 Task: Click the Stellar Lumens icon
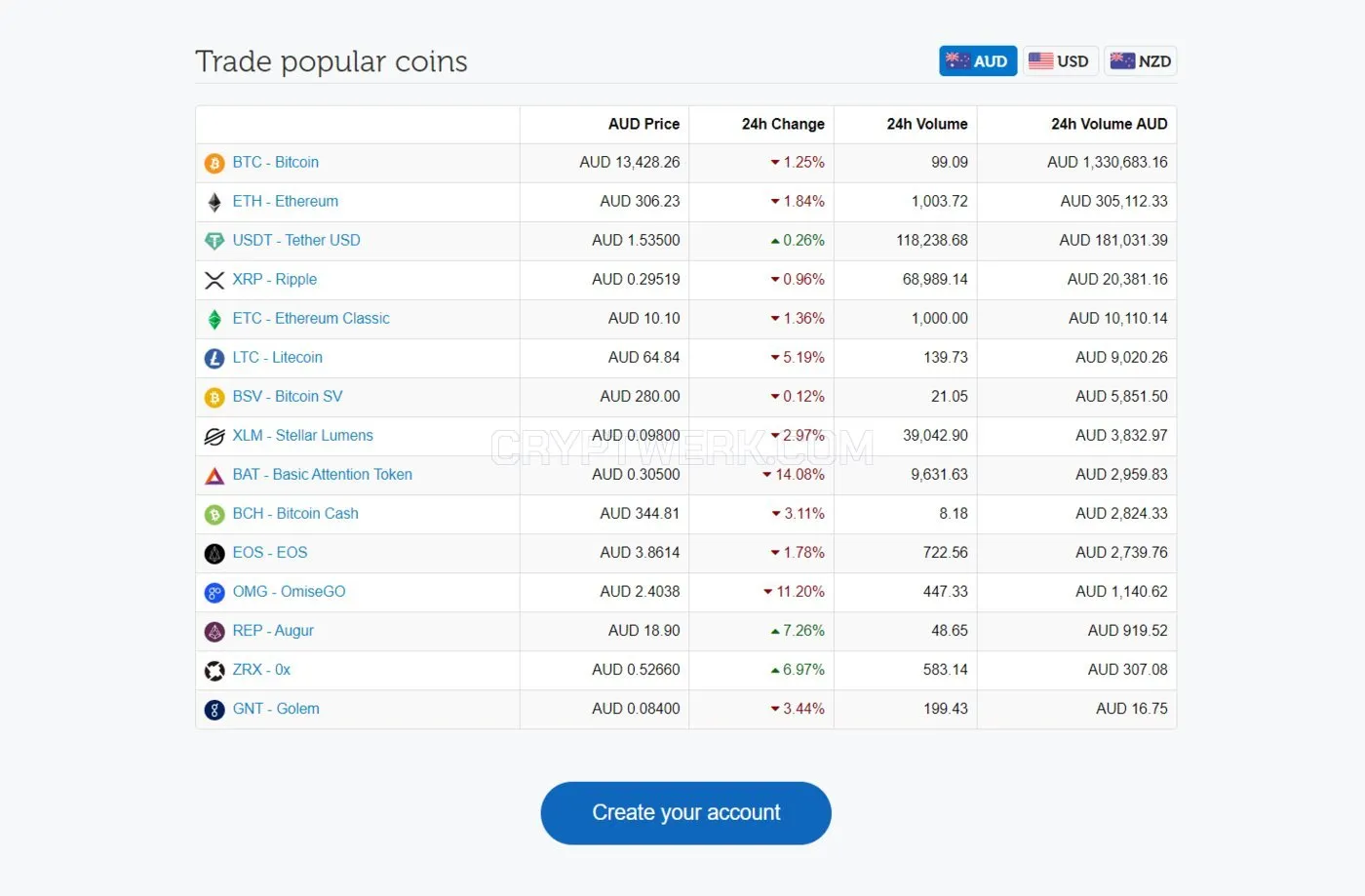214,437
